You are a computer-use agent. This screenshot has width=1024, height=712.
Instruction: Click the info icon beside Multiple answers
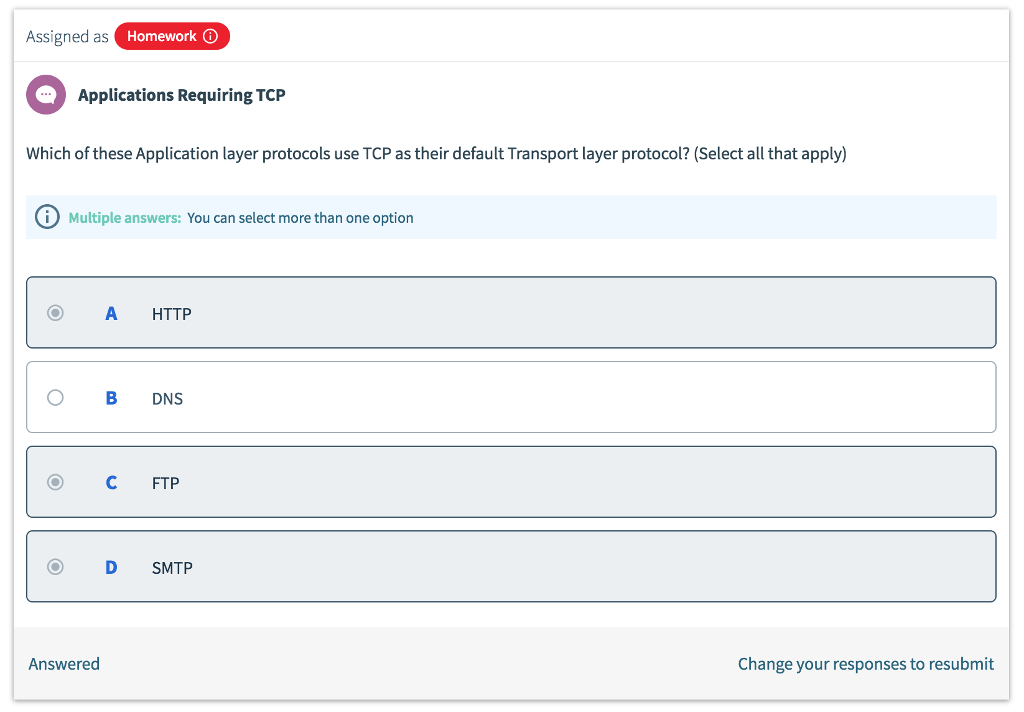[x=47, y=217]
